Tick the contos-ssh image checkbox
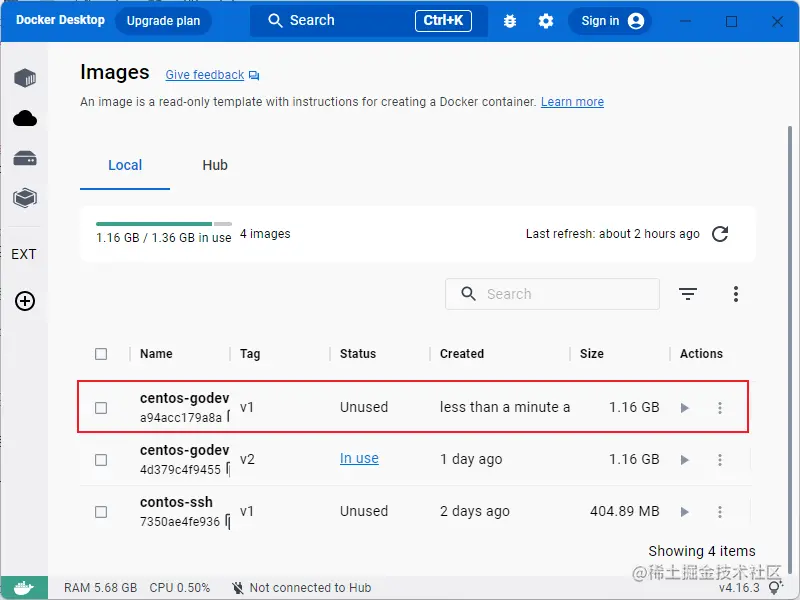 (101, 512)
